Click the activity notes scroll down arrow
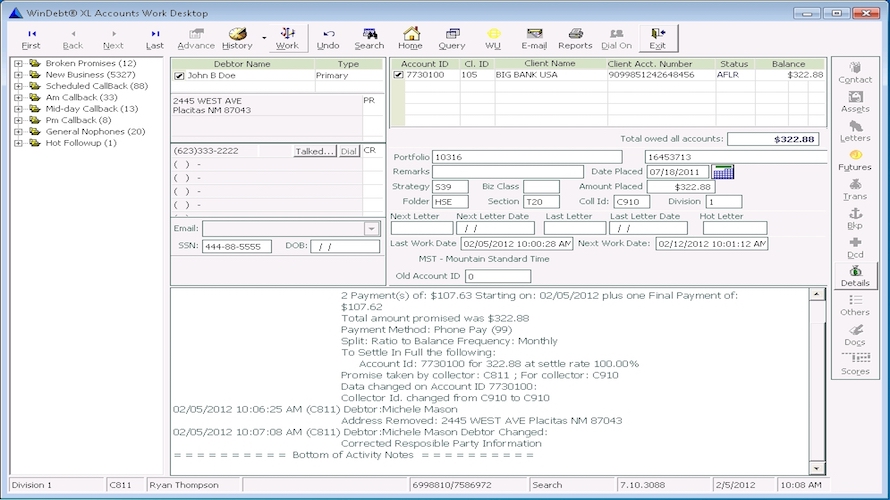 coord(816,468)
